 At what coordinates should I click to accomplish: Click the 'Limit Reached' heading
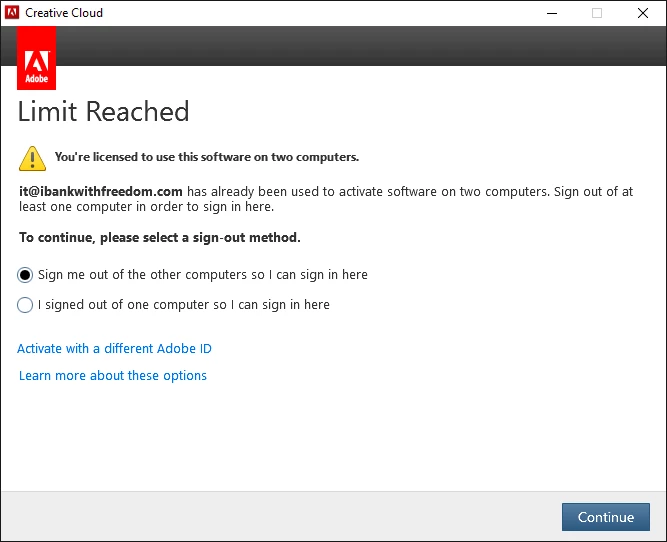[103, 111]
